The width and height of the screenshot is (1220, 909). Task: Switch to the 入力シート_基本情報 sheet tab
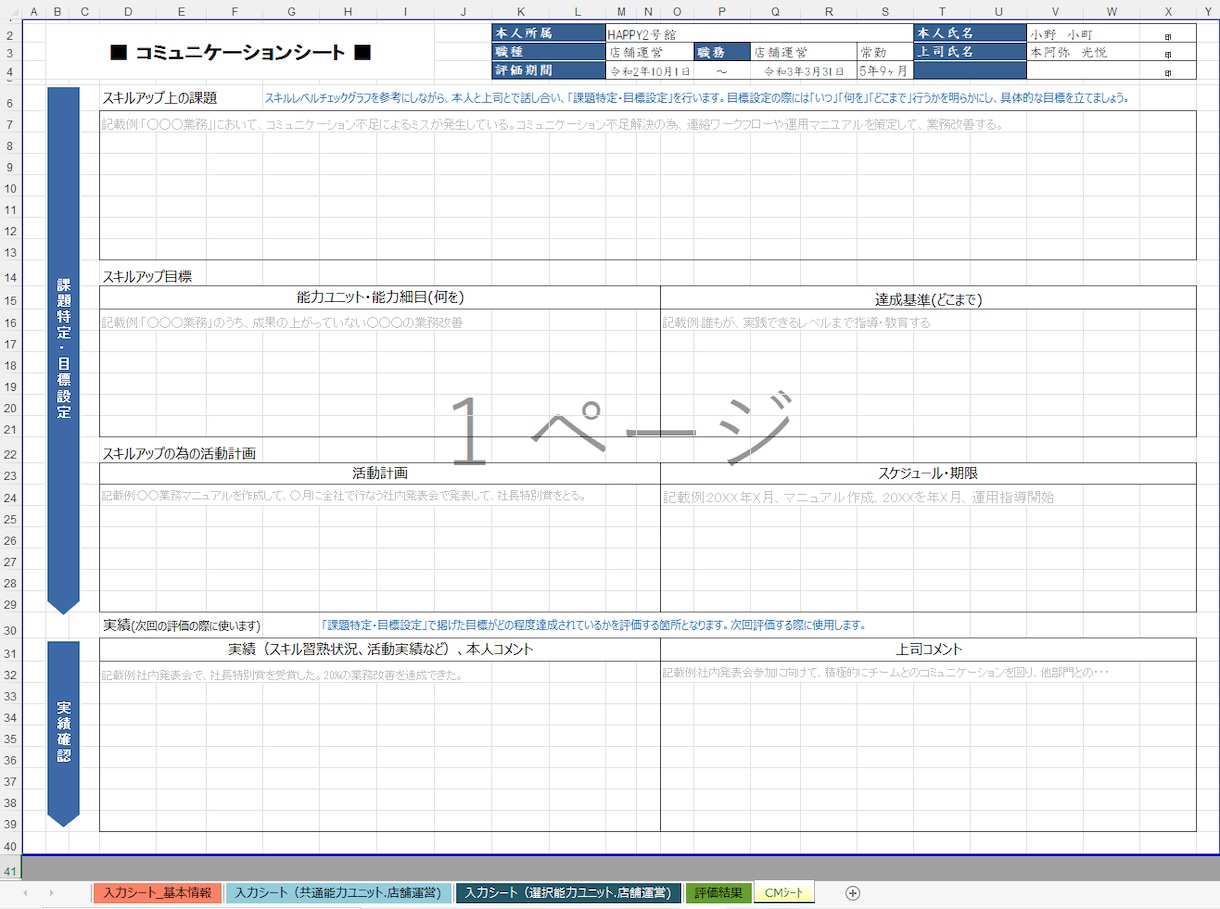point(158,893)
